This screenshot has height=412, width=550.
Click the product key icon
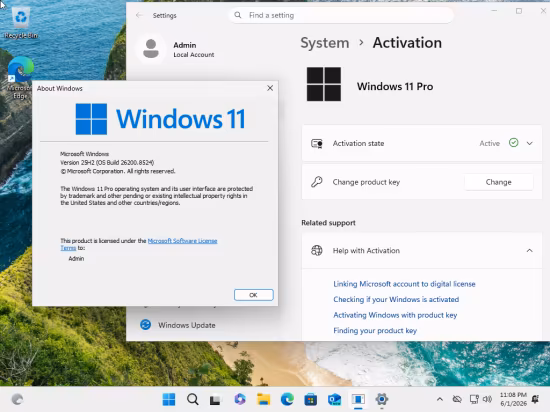pyautogui.click(x=317, y=182)
